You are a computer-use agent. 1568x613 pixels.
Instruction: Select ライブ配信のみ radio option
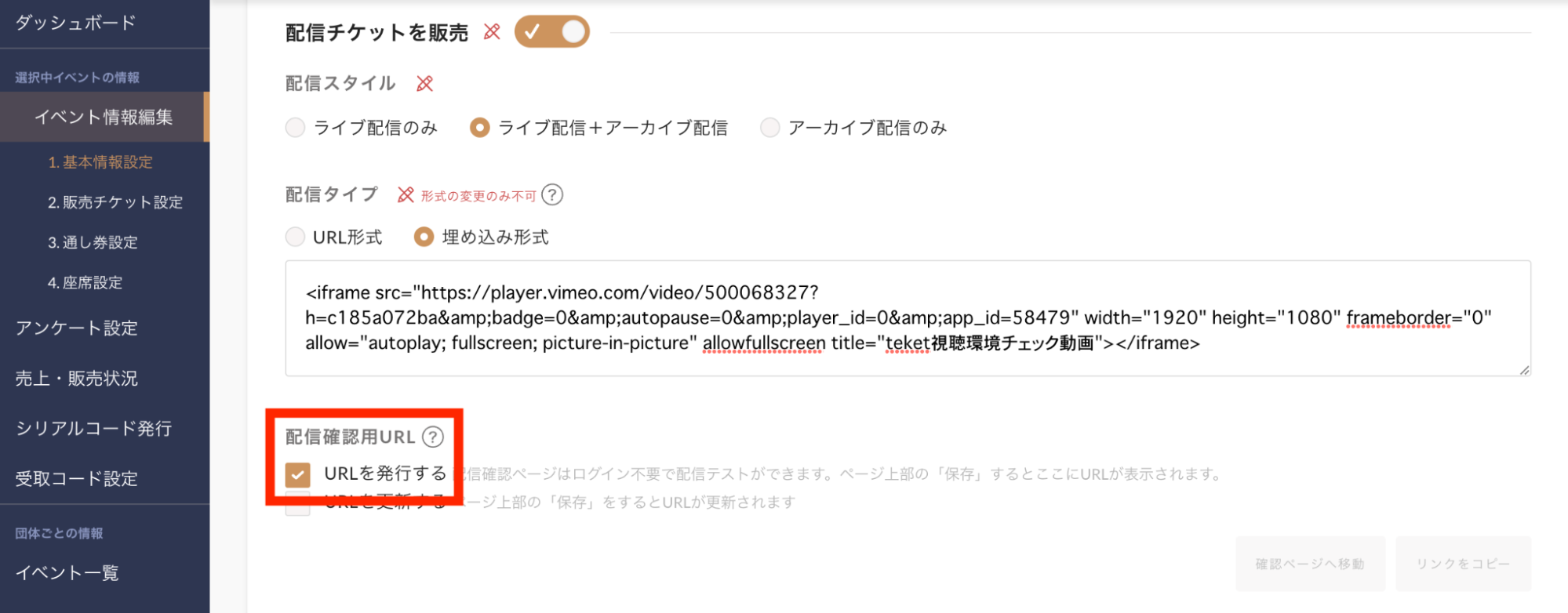tap(295, 127)
